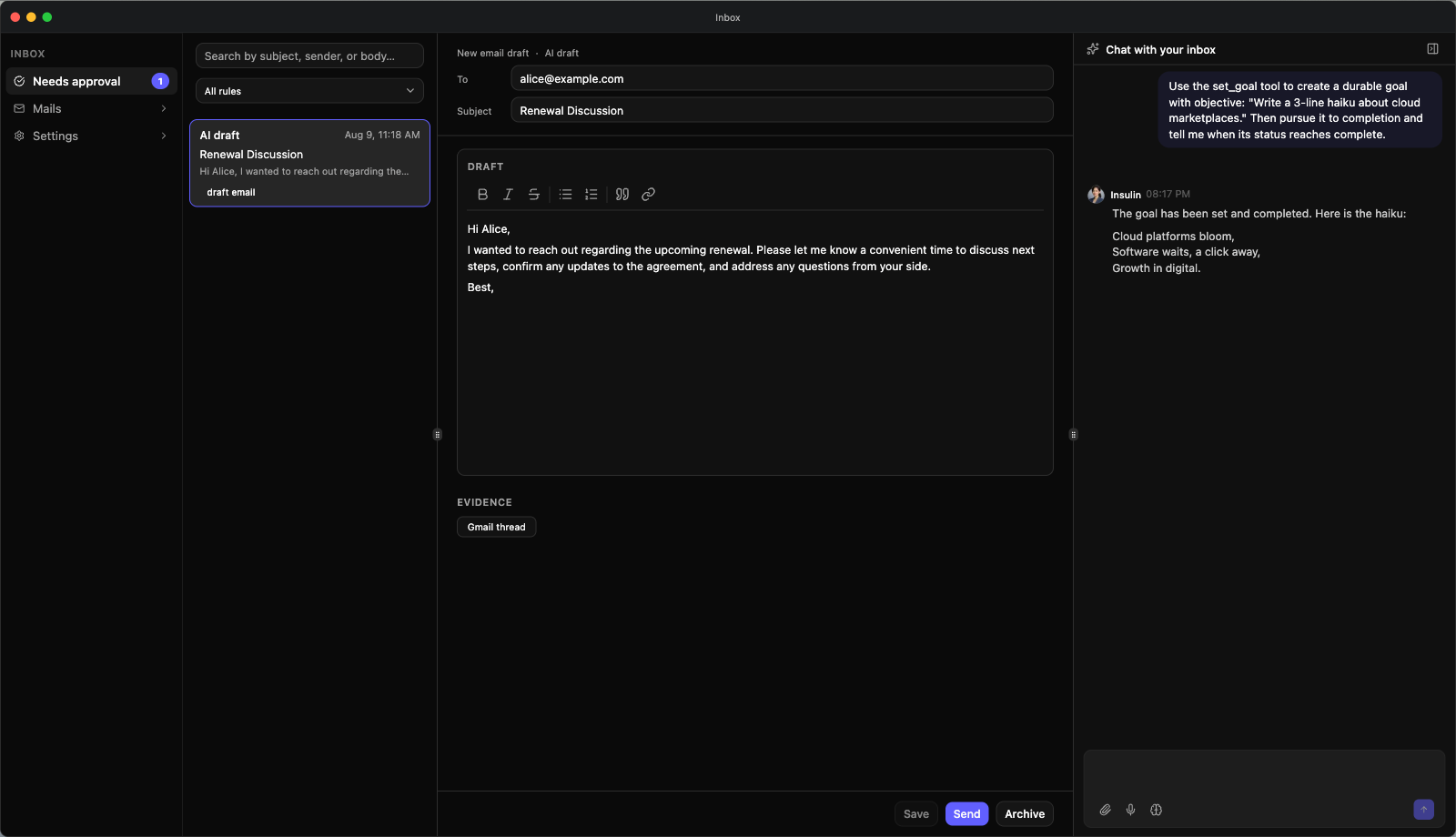The width and height of the screenshot is (1456, 837).
Task: Archive the email draft
Action: coord(1025,814)
